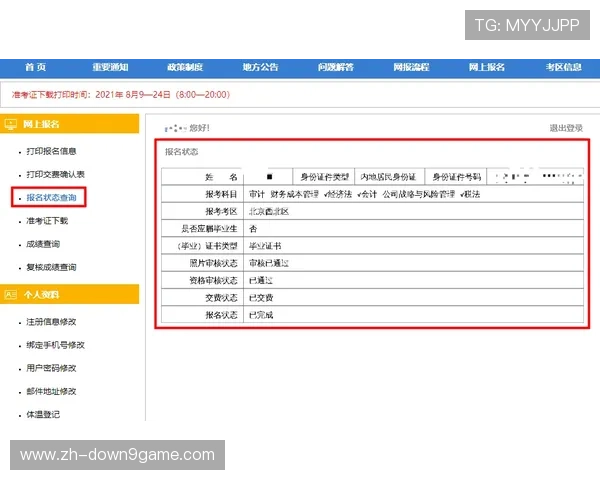
Task: Click the 审核已通过 photo review status
Action: pyautogui.click(x=269, y=263)
